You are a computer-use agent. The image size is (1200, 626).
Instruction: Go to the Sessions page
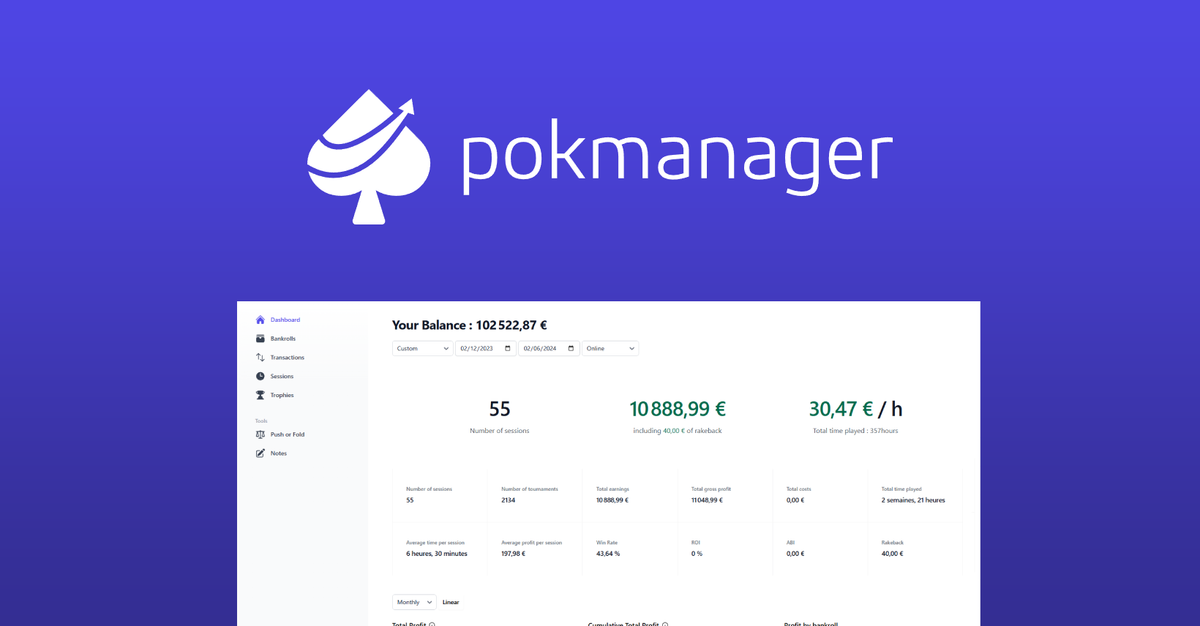(282, 376)
